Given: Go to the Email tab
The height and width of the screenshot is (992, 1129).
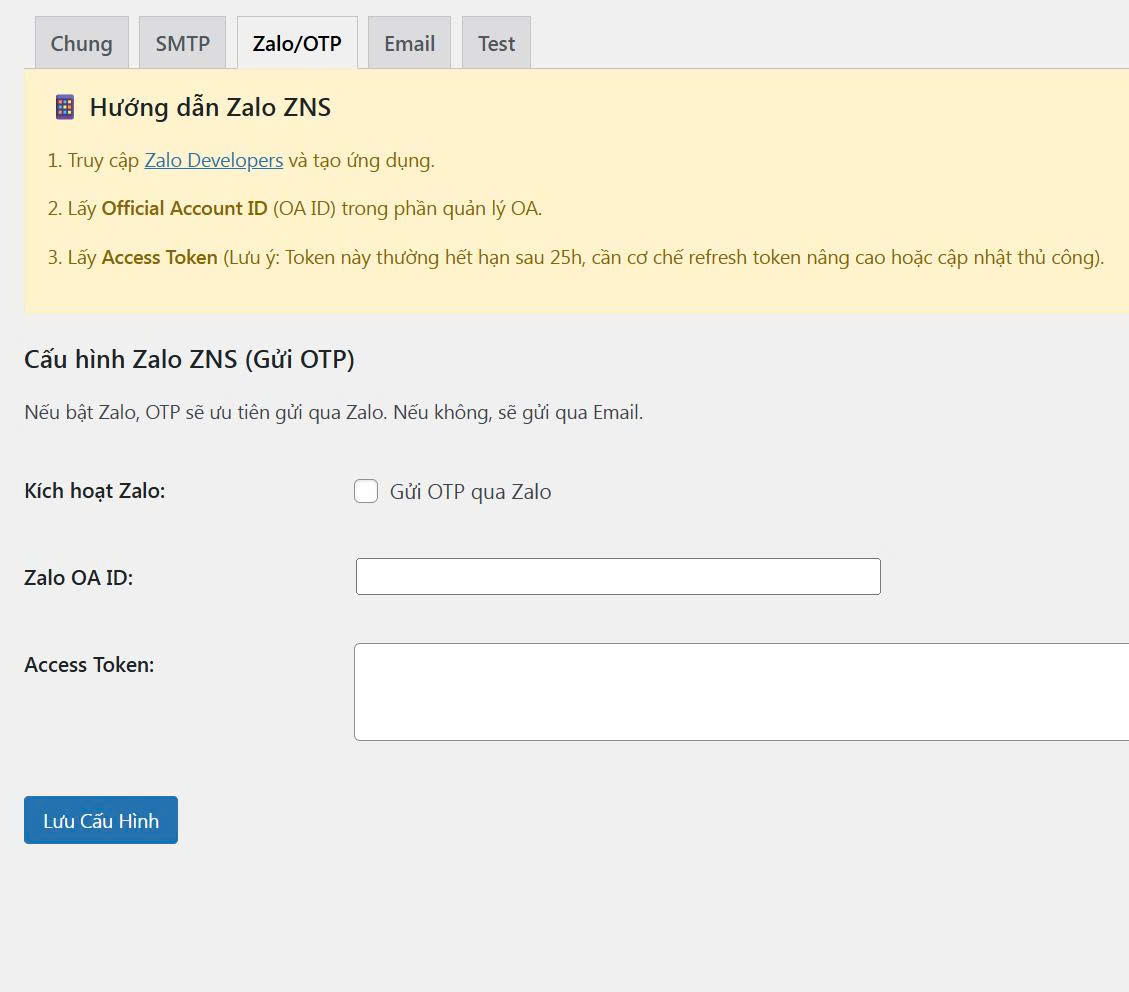Looking at the screenshot, I should [409, 44].
